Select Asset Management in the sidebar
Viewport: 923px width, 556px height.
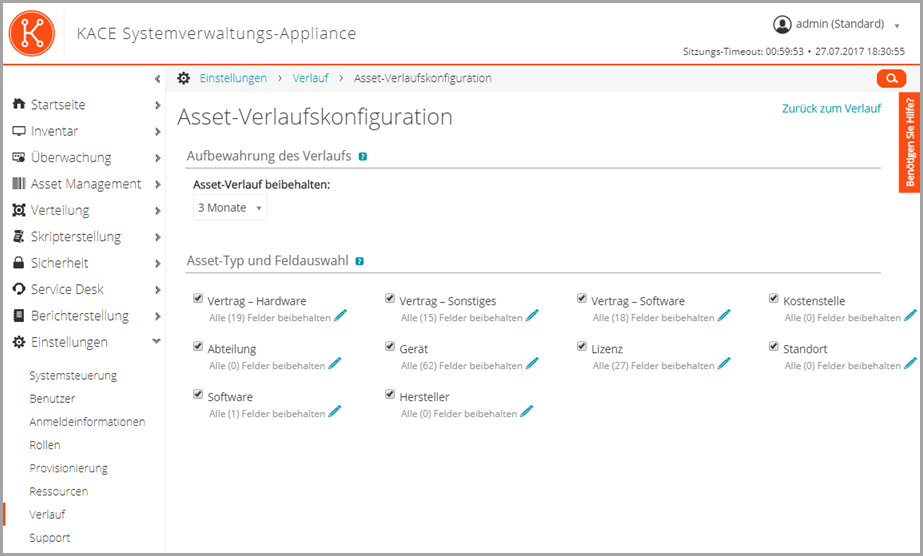point(85,184)
